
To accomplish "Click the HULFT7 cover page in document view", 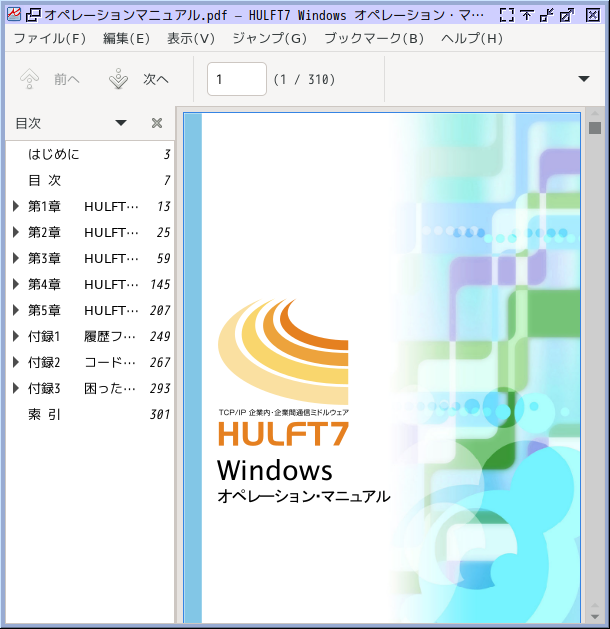I will click(x=382, y=368).
